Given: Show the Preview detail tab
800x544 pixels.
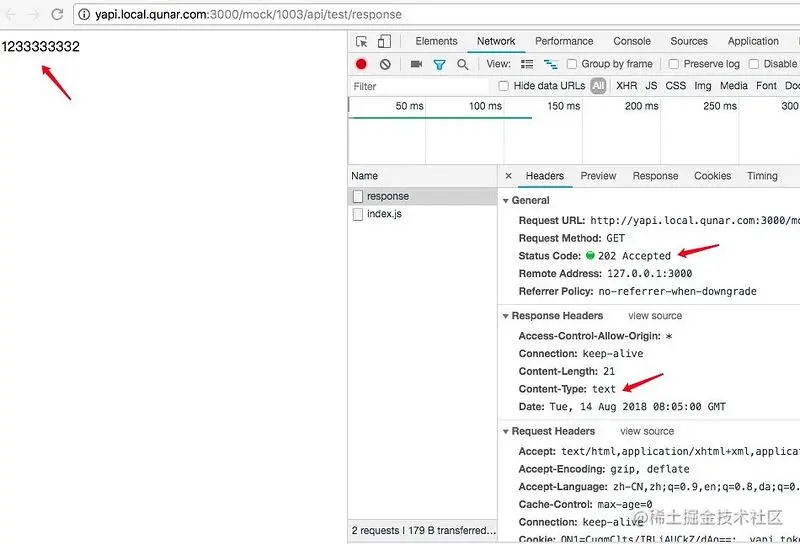Looking at the screenshot, I should (598, 176).
